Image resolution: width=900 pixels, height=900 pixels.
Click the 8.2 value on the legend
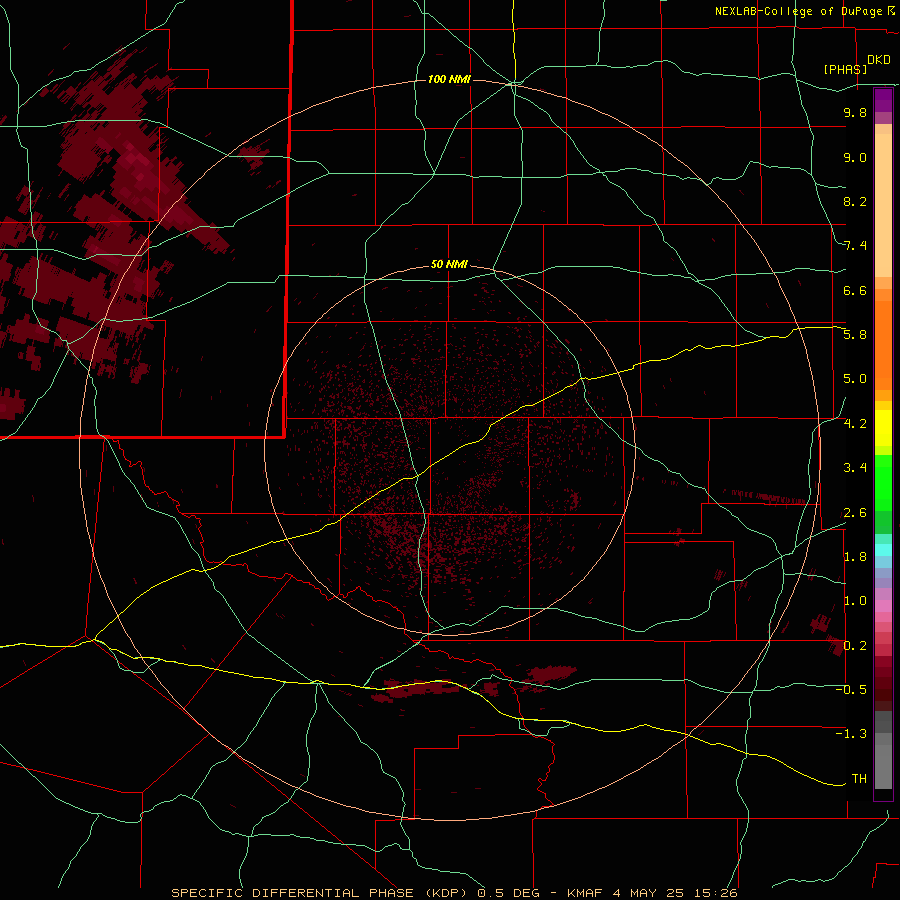click(x=855, y=201)
